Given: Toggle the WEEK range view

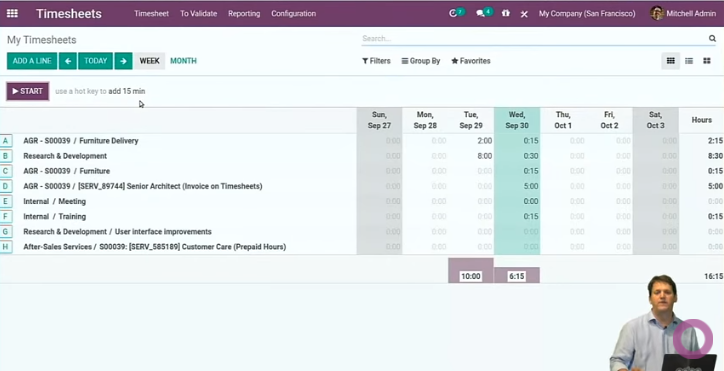Looking at the screenshot, I should tap(150, 61).
